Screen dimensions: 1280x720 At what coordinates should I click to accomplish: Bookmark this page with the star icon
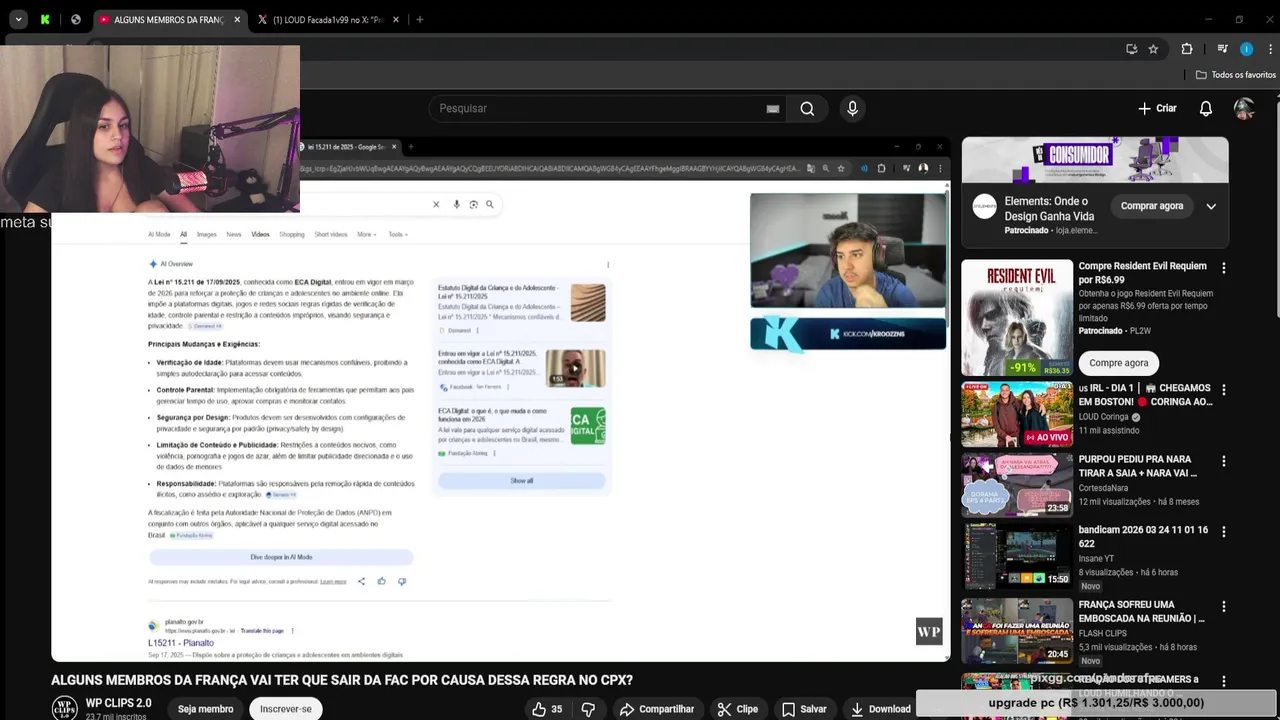(1153, 48)
